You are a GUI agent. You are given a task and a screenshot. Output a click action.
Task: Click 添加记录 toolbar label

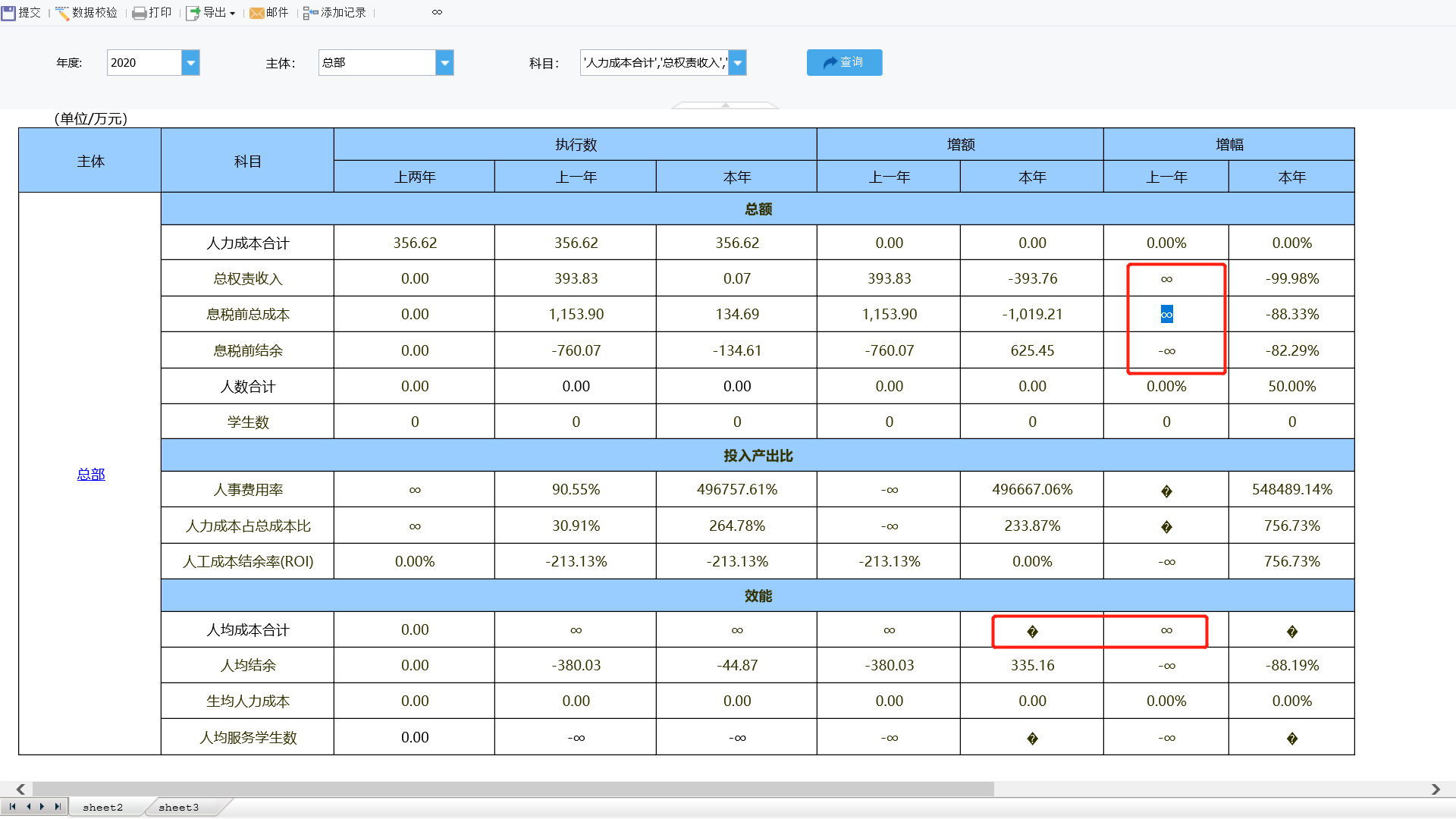tap(344, 12)
